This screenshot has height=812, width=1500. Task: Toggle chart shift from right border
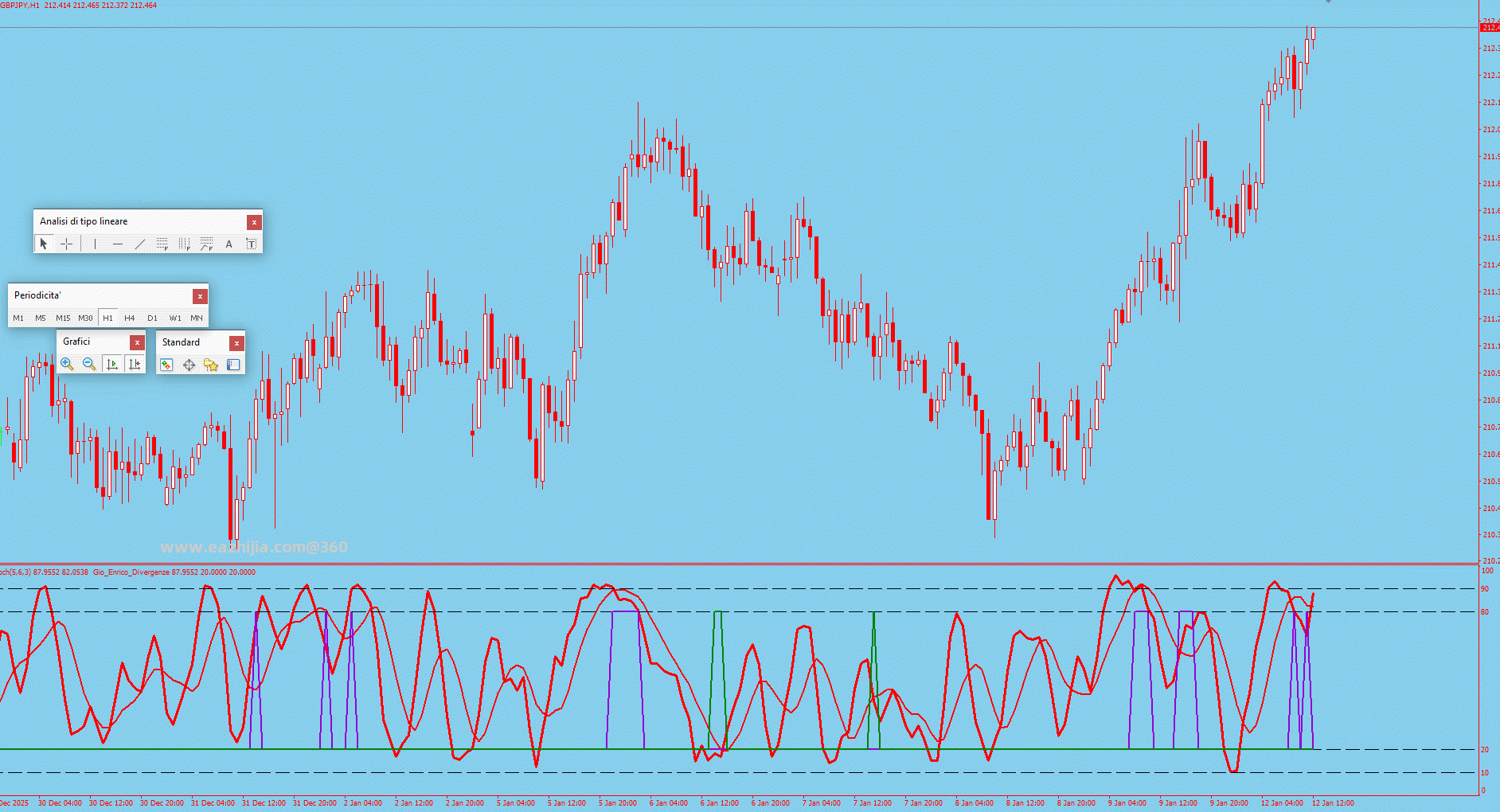pyautogui.click(x=135, y=364)
